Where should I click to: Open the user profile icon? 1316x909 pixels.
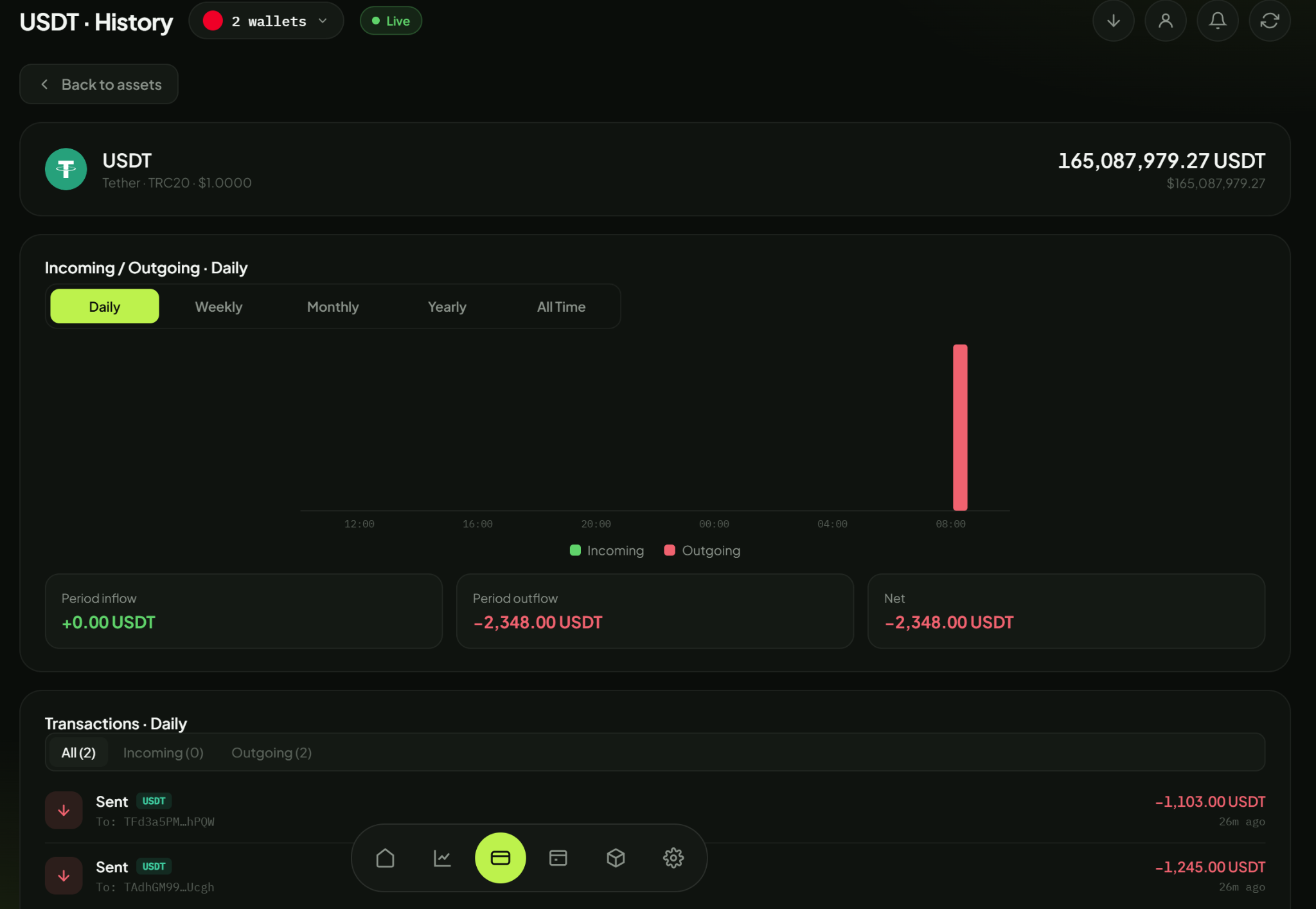click(1165, 21)
